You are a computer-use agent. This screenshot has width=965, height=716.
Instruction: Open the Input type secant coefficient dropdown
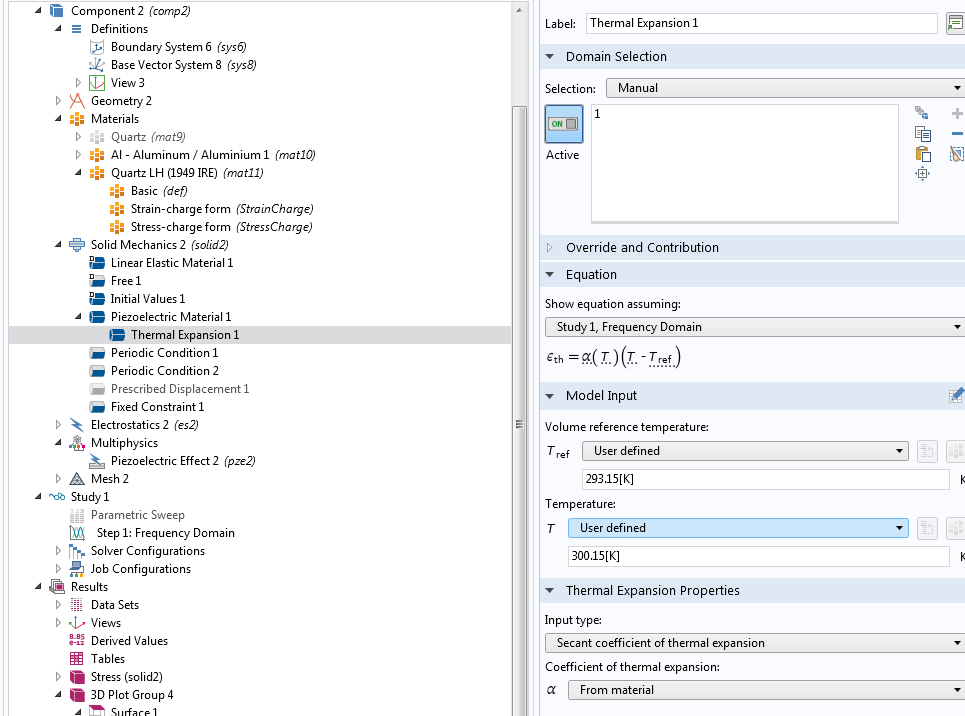pyautogui.click(x=754, y=643)
